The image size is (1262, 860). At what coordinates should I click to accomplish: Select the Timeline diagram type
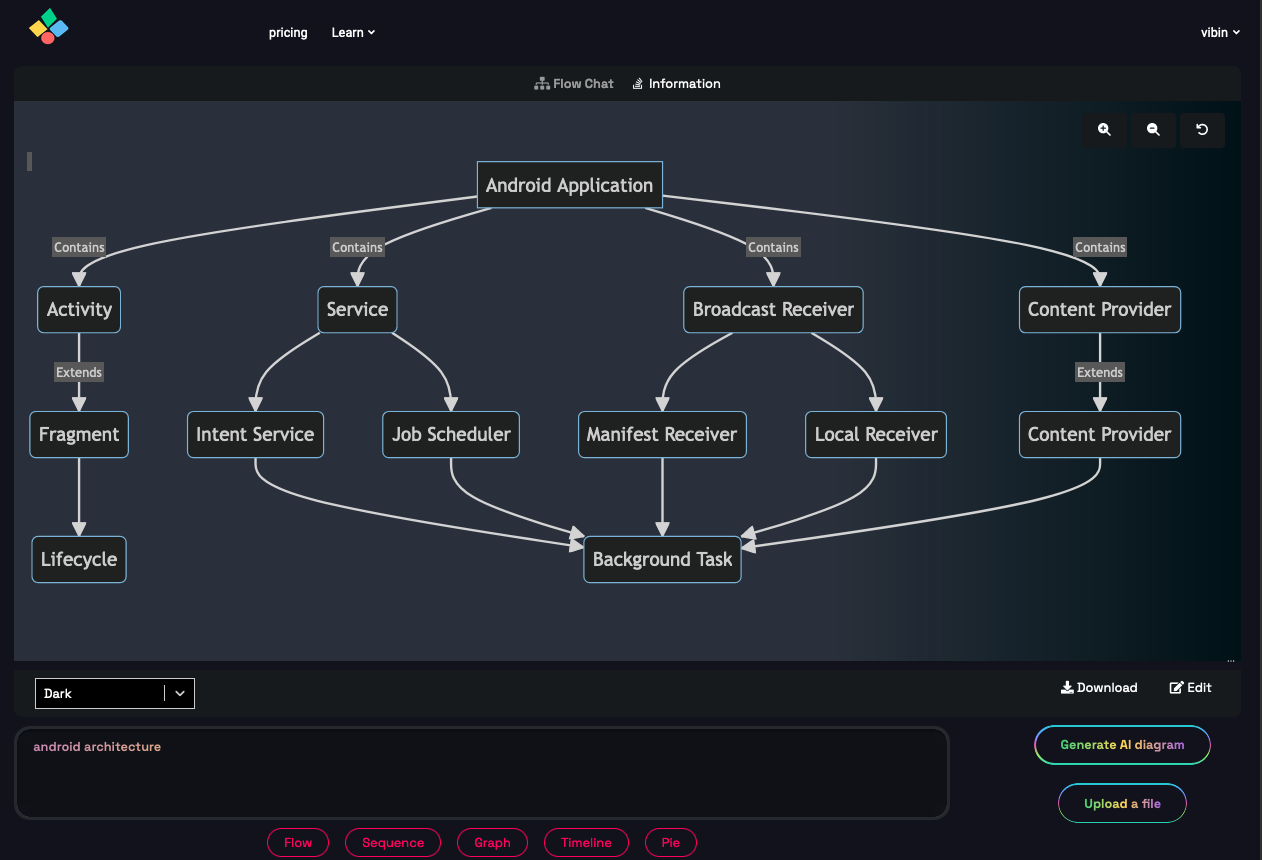coord(586,842)
